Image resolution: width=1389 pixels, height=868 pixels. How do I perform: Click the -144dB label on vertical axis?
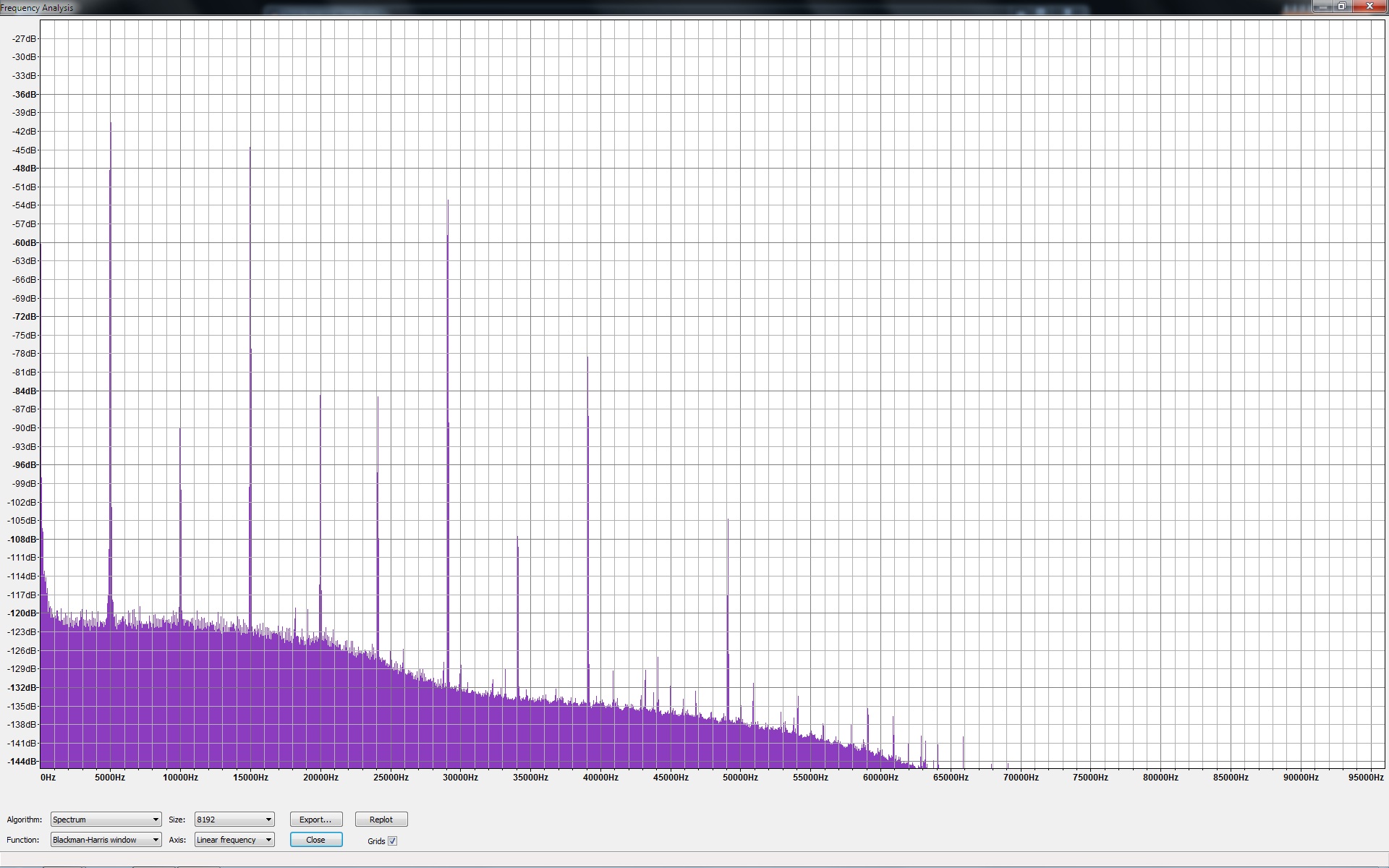click(22, 761)
